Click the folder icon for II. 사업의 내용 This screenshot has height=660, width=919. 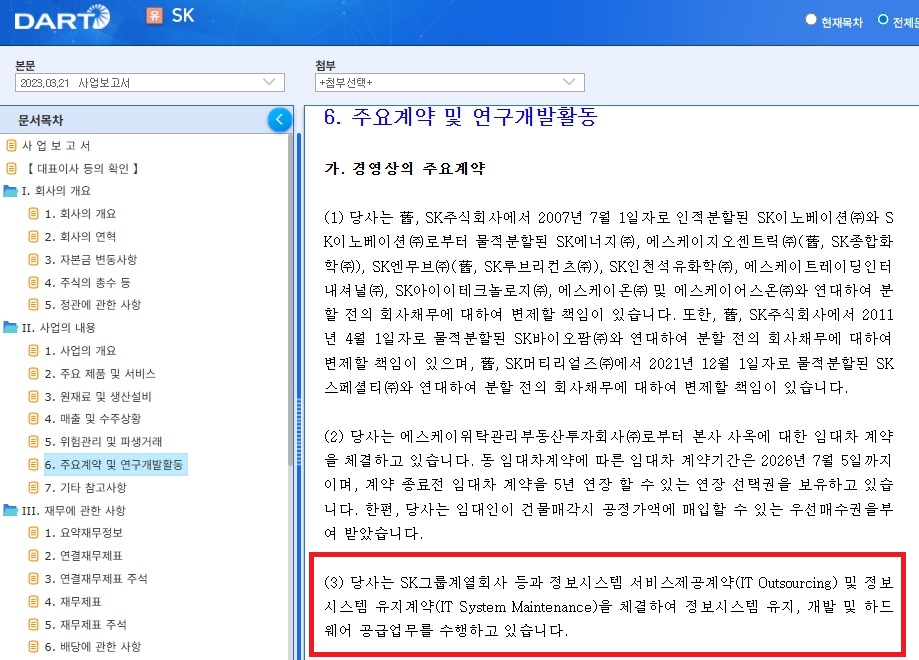(x=11, y=328)
